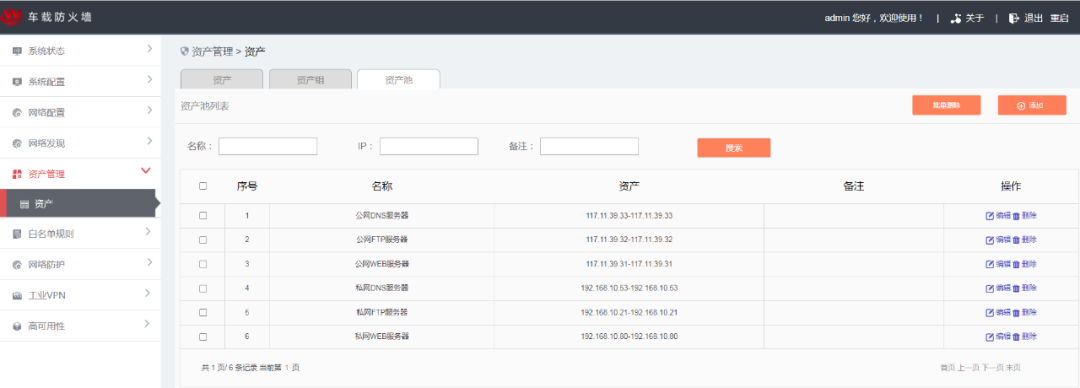Edit the 私网WEB服务器 row
Viewport: 1080px width, 388px height.
[x=998, y=336]
